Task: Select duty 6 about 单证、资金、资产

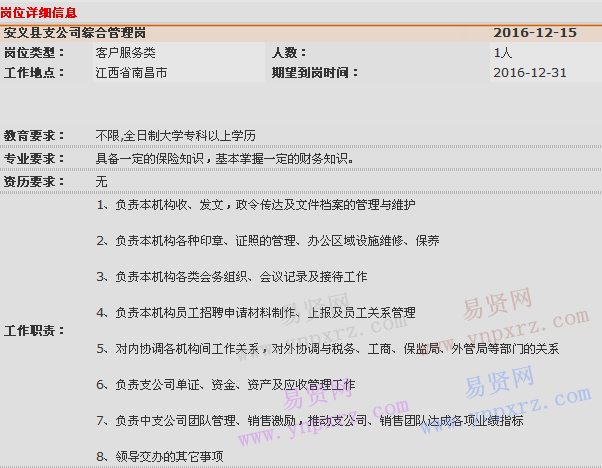Action: (x=226, y=385)
